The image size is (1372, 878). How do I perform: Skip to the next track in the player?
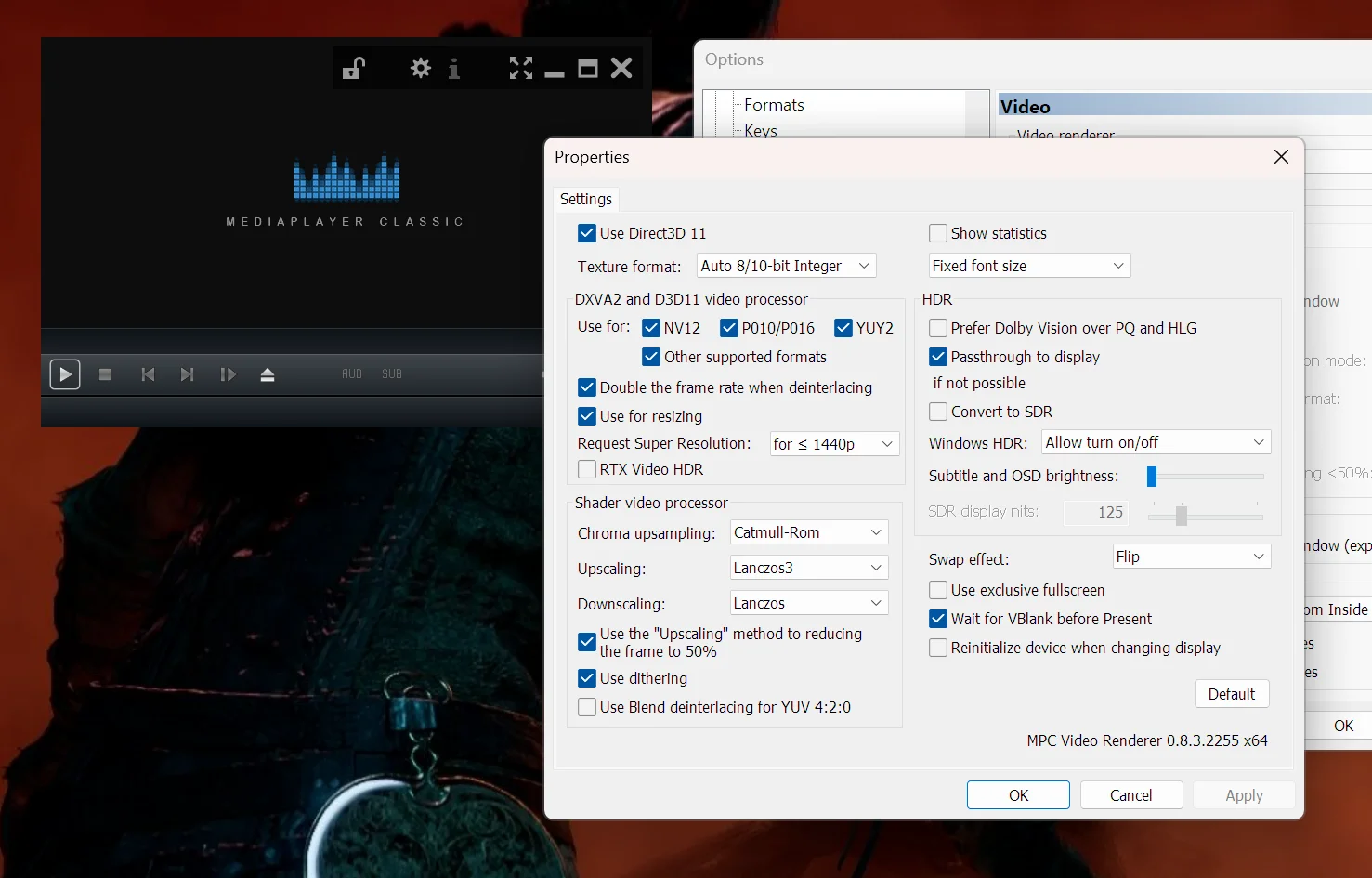[x=187, y=374]
